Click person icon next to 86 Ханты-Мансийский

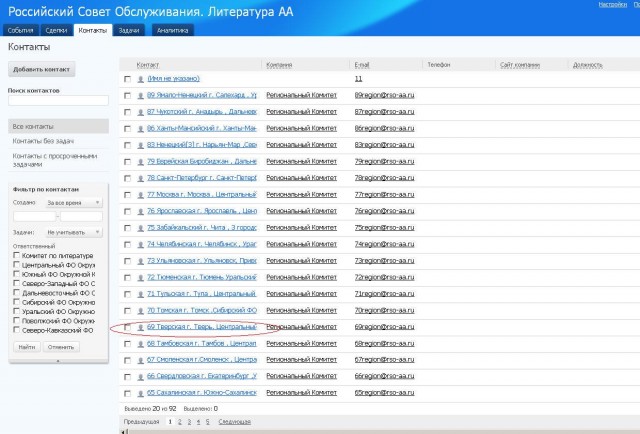tap(140, 128)
